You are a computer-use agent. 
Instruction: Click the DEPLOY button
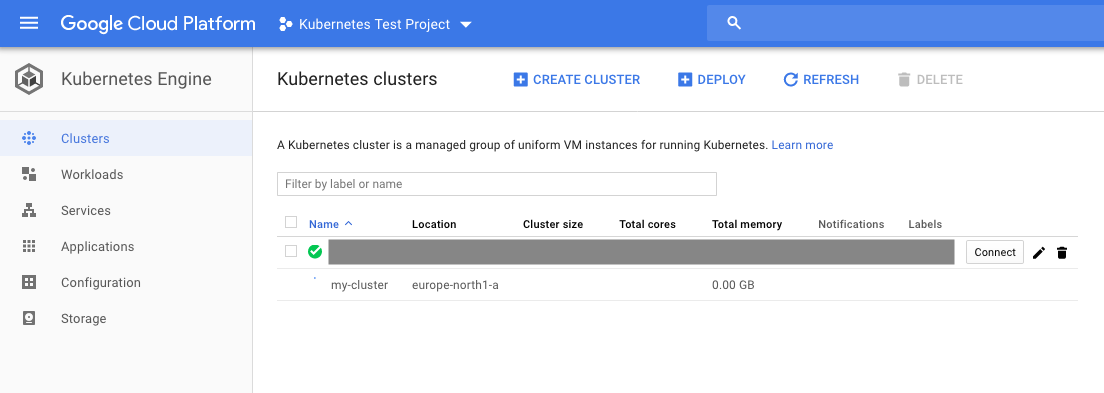[712, 80]
